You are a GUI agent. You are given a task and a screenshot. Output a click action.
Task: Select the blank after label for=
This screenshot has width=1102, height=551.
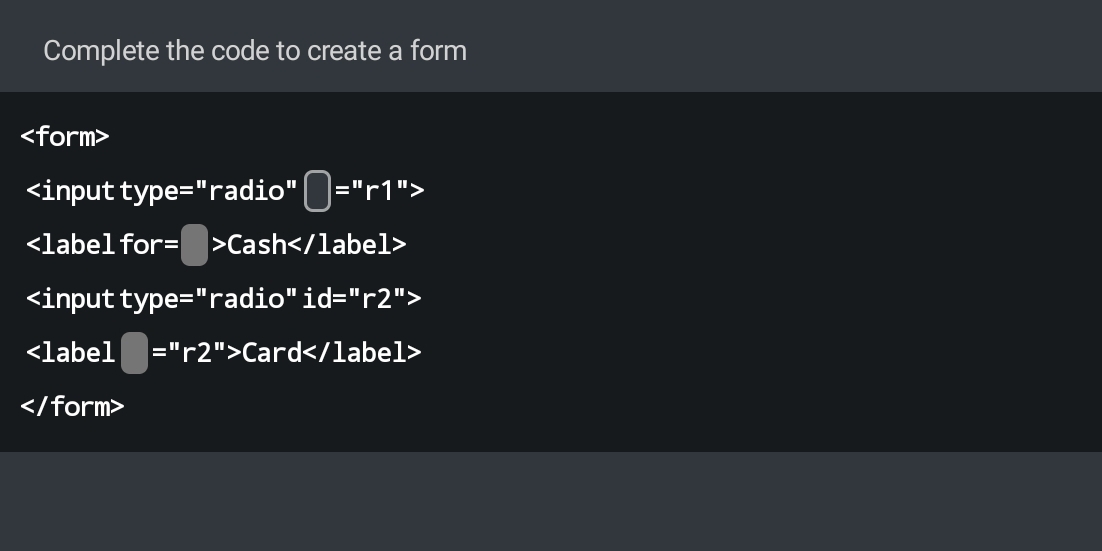pos(194,245)
